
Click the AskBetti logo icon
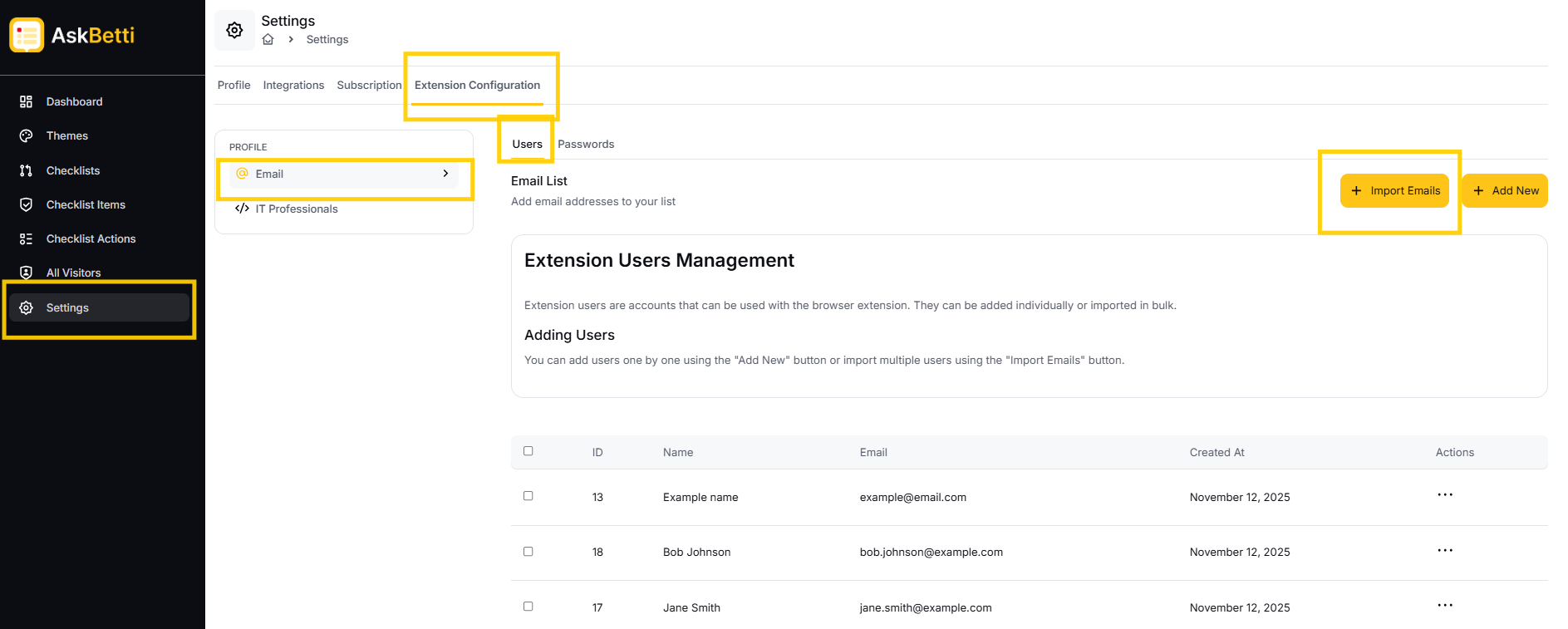[27, 35]
